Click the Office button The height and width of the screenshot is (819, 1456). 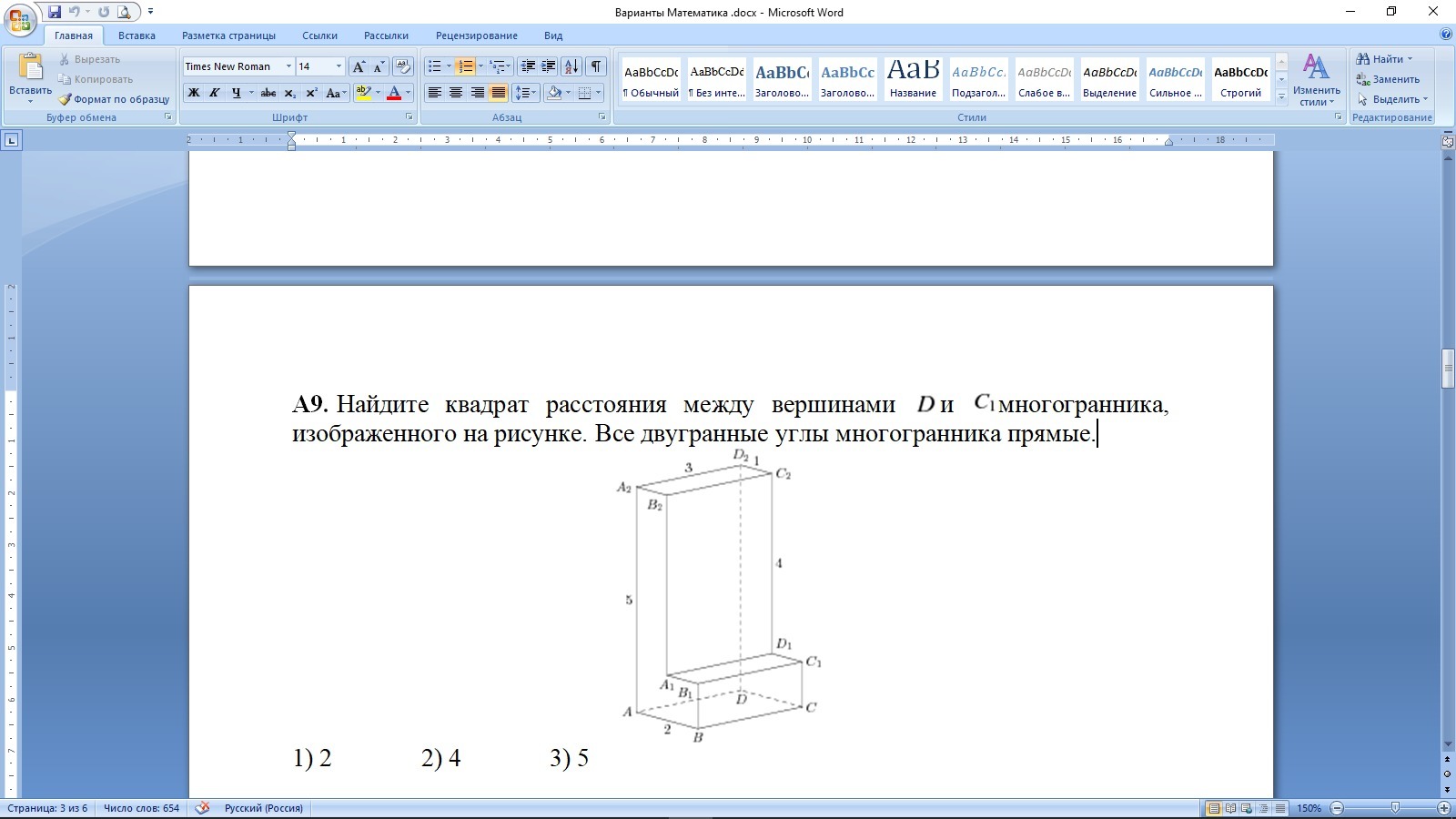19,18
